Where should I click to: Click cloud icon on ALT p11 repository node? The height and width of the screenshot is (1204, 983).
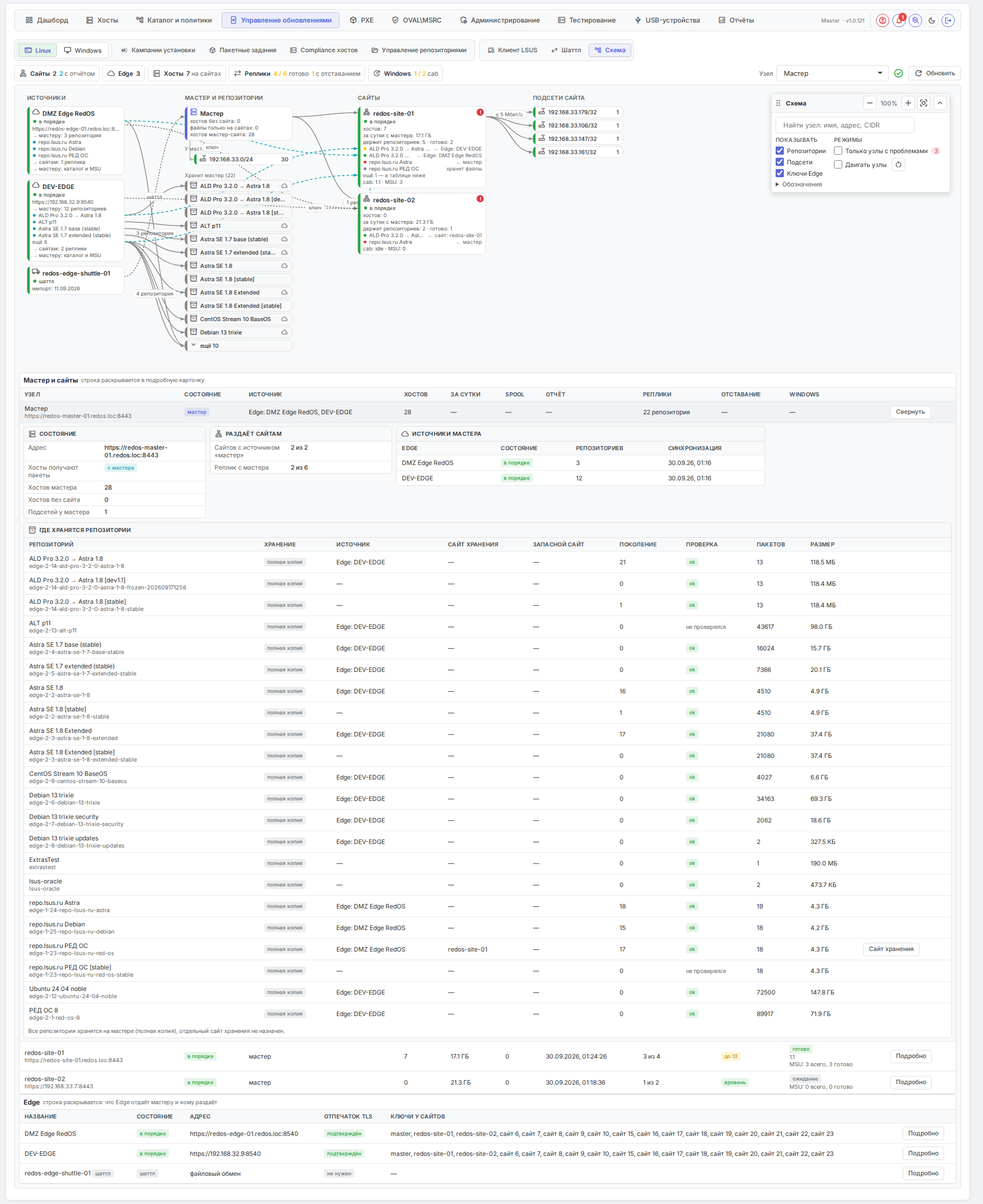pyautogui.click(x=284, y=225)
